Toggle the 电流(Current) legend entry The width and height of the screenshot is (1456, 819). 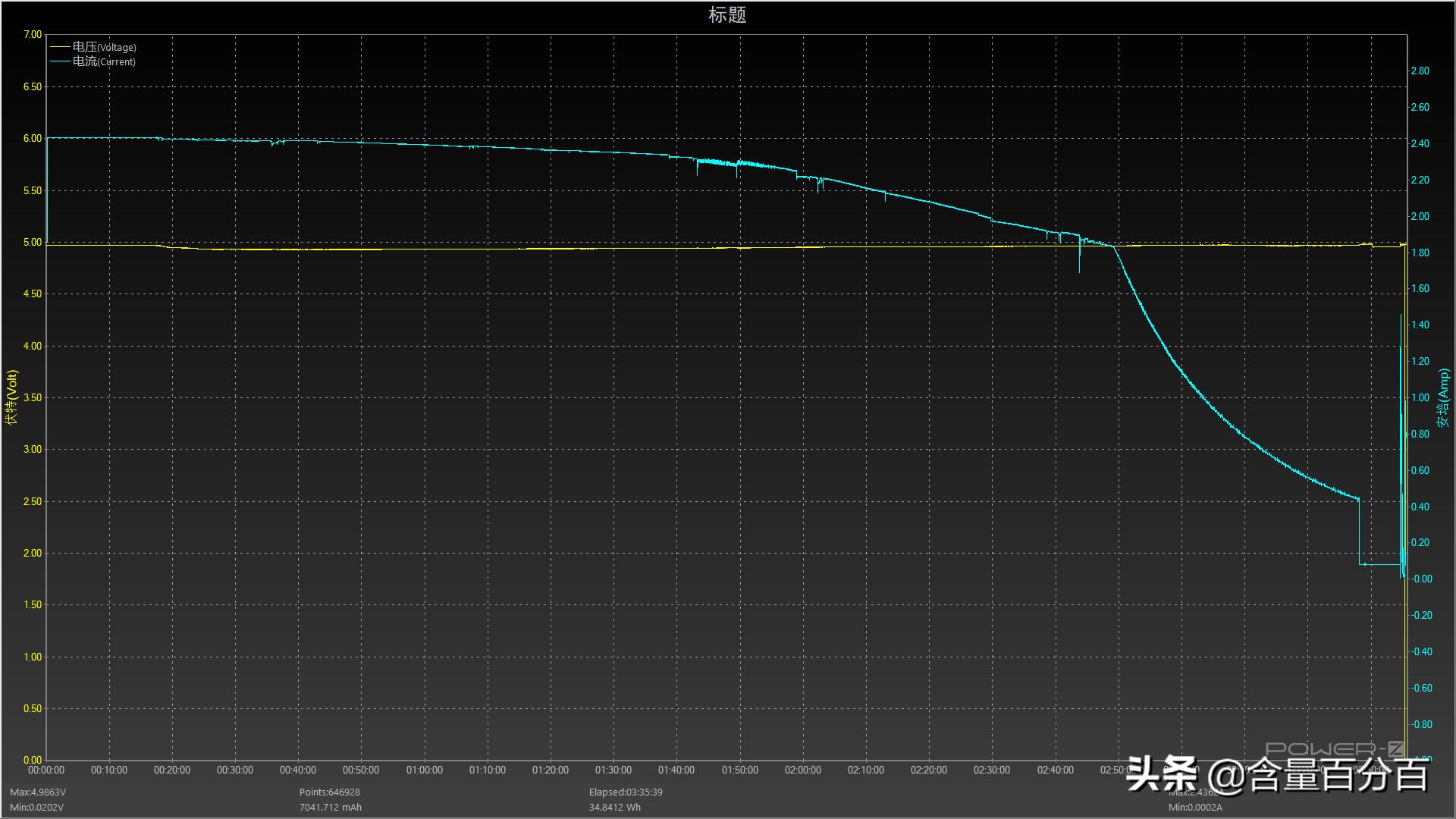point(104,61)
